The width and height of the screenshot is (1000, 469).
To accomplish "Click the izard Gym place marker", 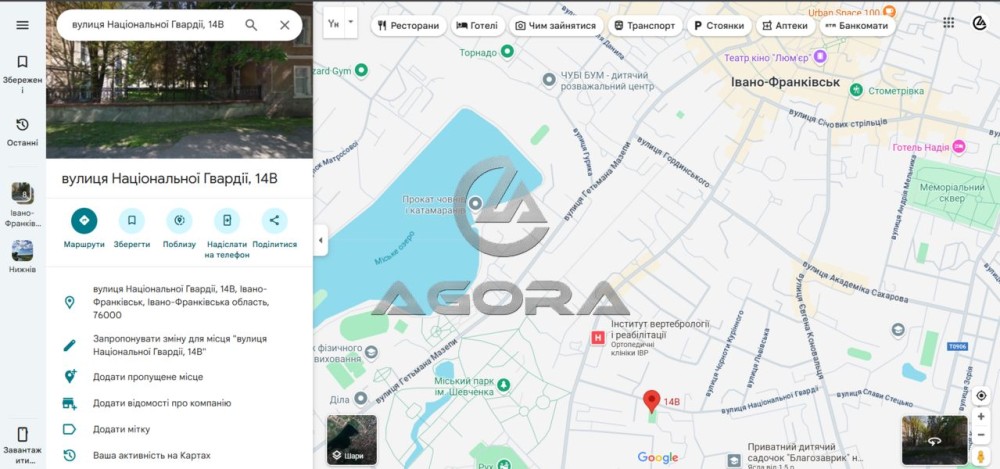I will click(362, 70).
